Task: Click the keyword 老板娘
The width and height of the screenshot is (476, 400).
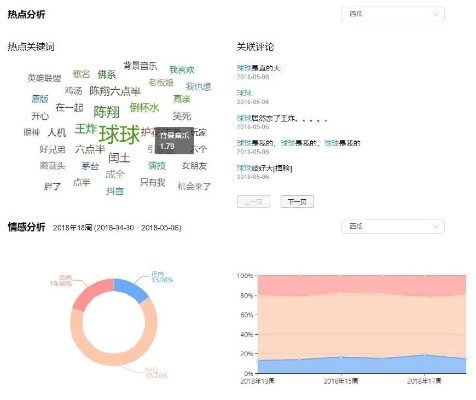Action: pyautogui.click(x=161, y=82)
